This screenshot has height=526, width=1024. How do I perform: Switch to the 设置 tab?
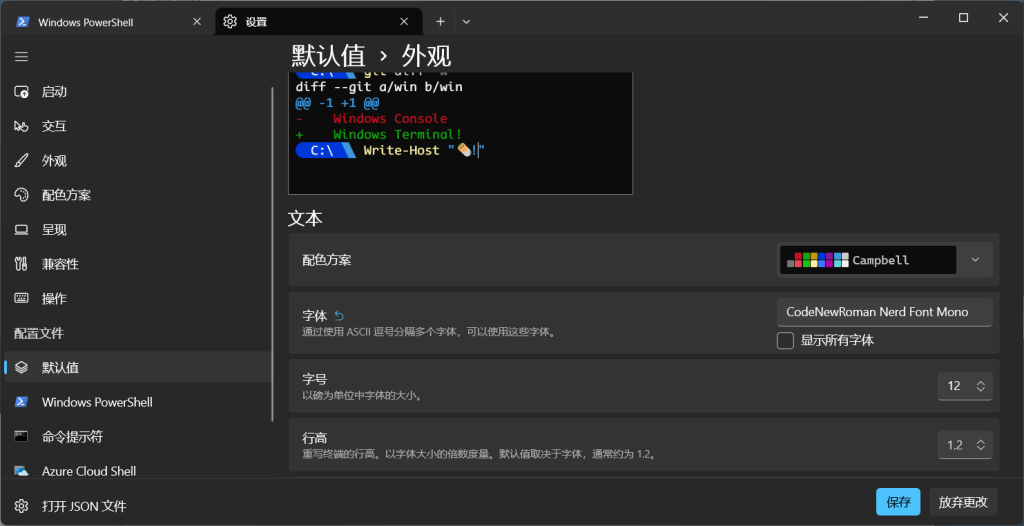320,22
